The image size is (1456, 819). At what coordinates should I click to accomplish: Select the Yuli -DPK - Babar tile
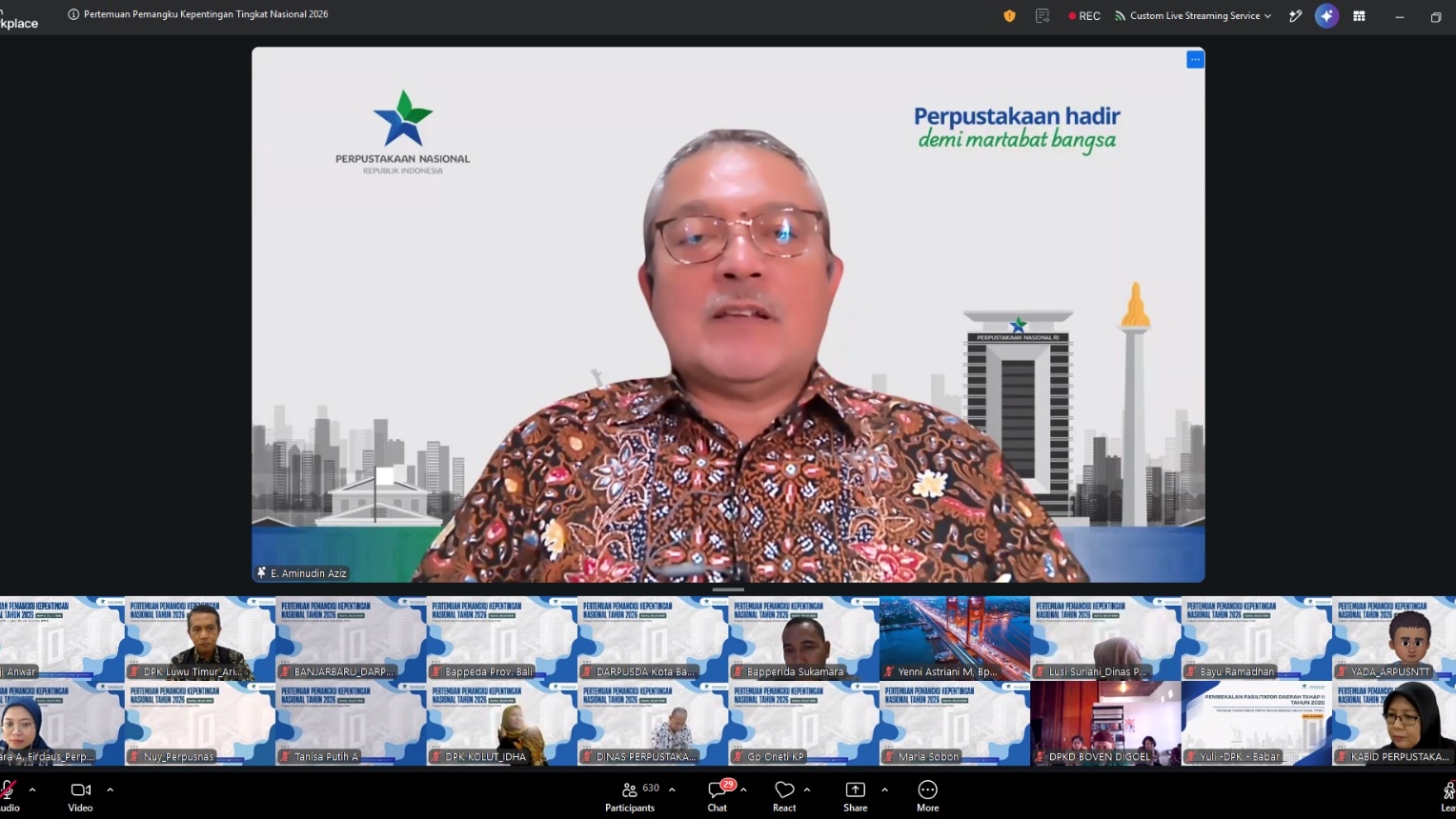[x=1257, y=724]
